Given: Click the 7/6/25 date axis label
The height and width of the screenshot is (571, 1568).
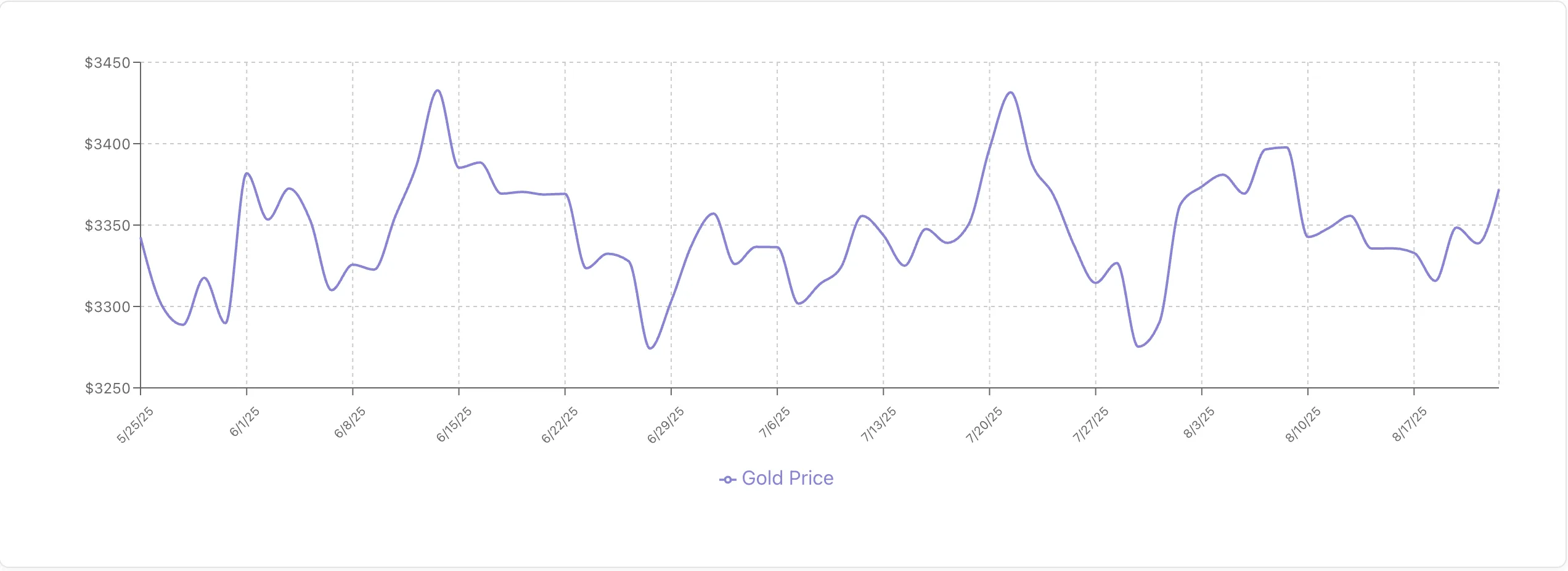Looking at the screenshot, I should (x=775, y=422).
